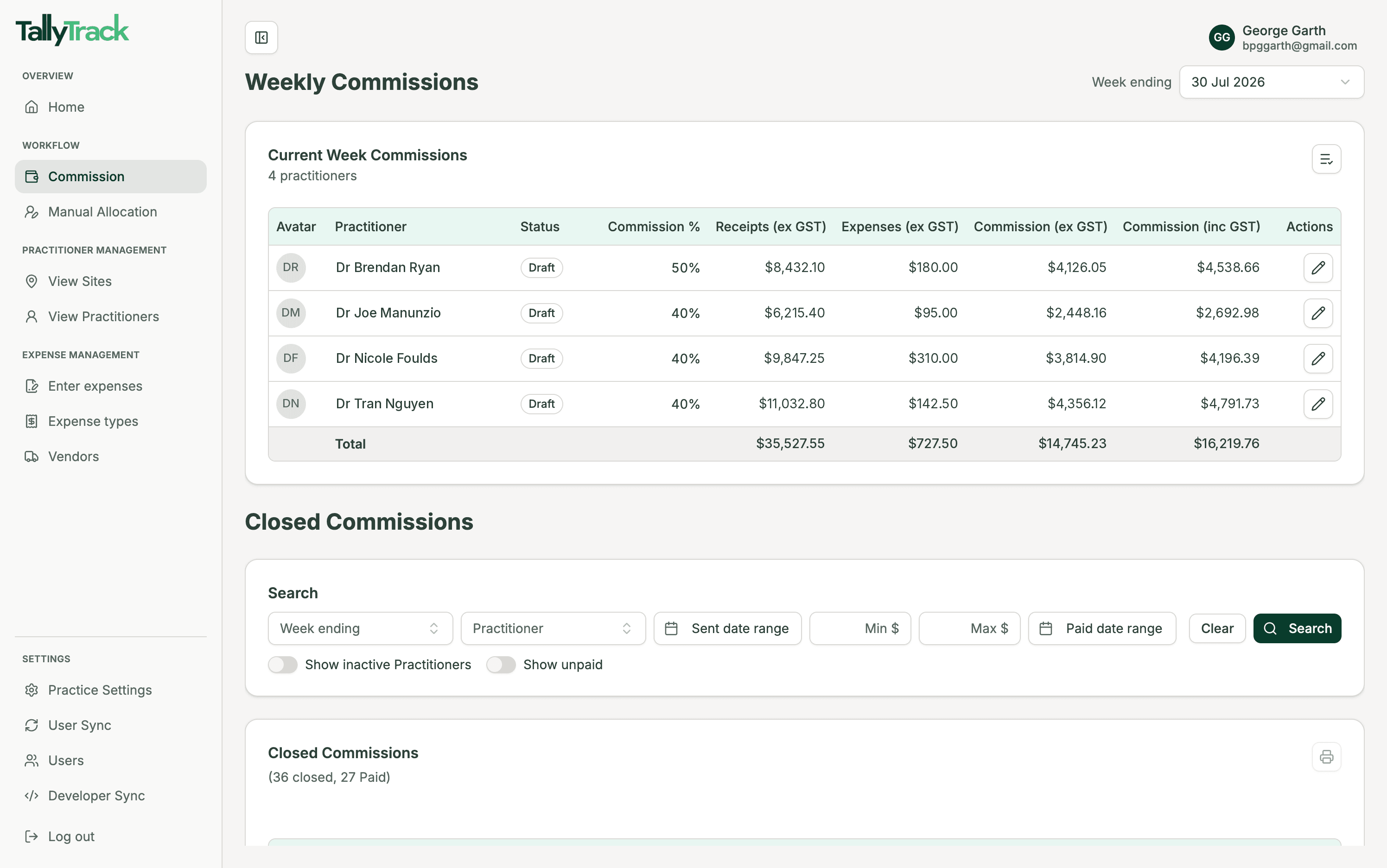The image size is (1387, 868).
Task: Click the Log out arrow icon
Action: pyautogui.click(x=32, y=836)
